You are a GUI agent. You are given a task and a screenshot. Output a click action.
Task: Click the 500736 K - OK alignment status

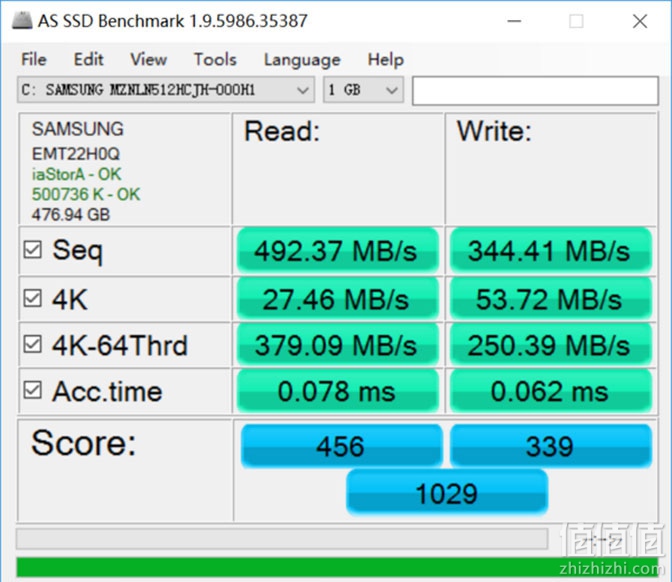(86, 195)
